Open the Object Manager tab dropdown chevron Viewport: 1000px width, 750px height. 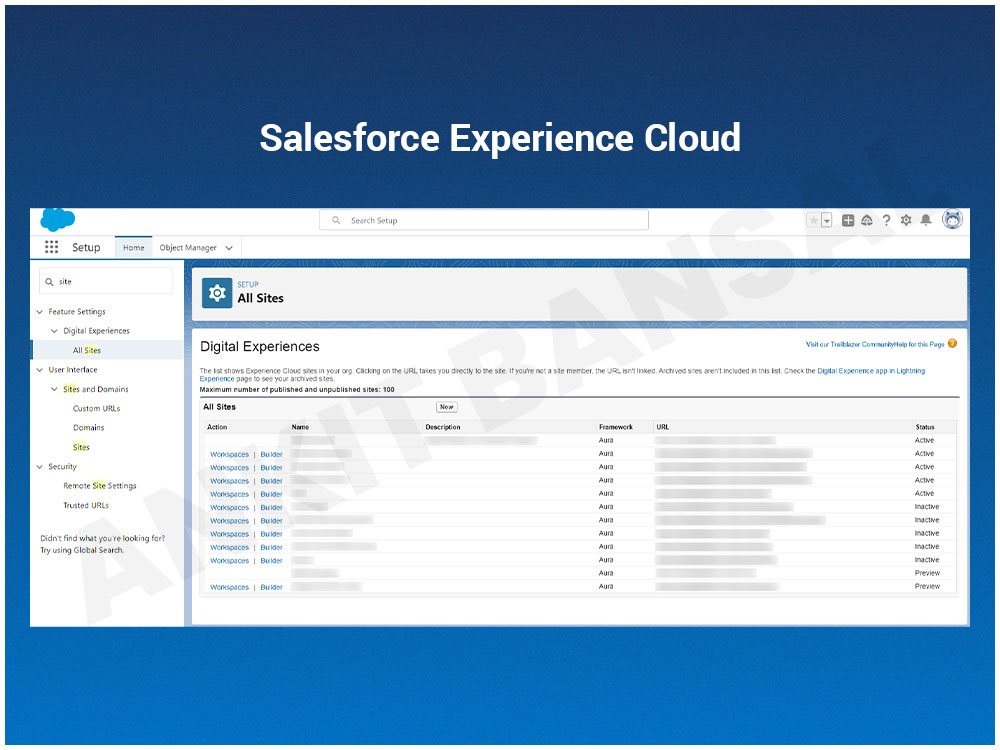click(229, 248)
